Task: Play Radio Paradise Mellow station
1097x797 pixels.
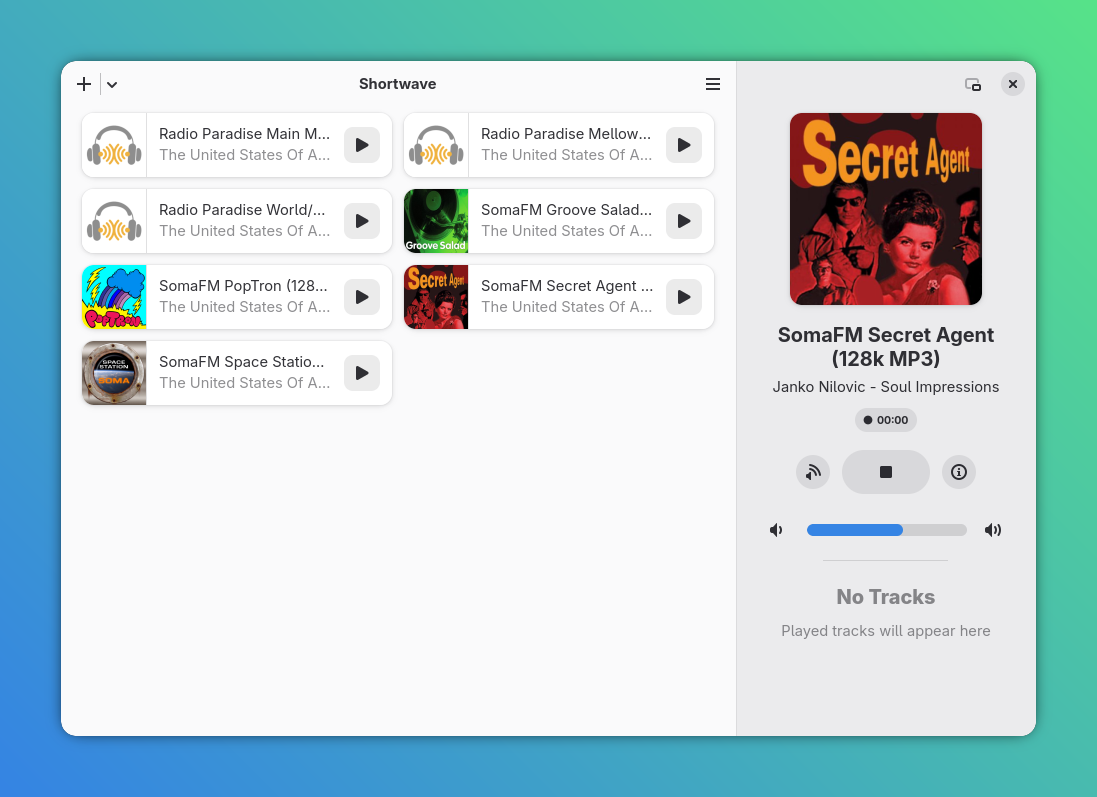Action: [x=683, y=145]
